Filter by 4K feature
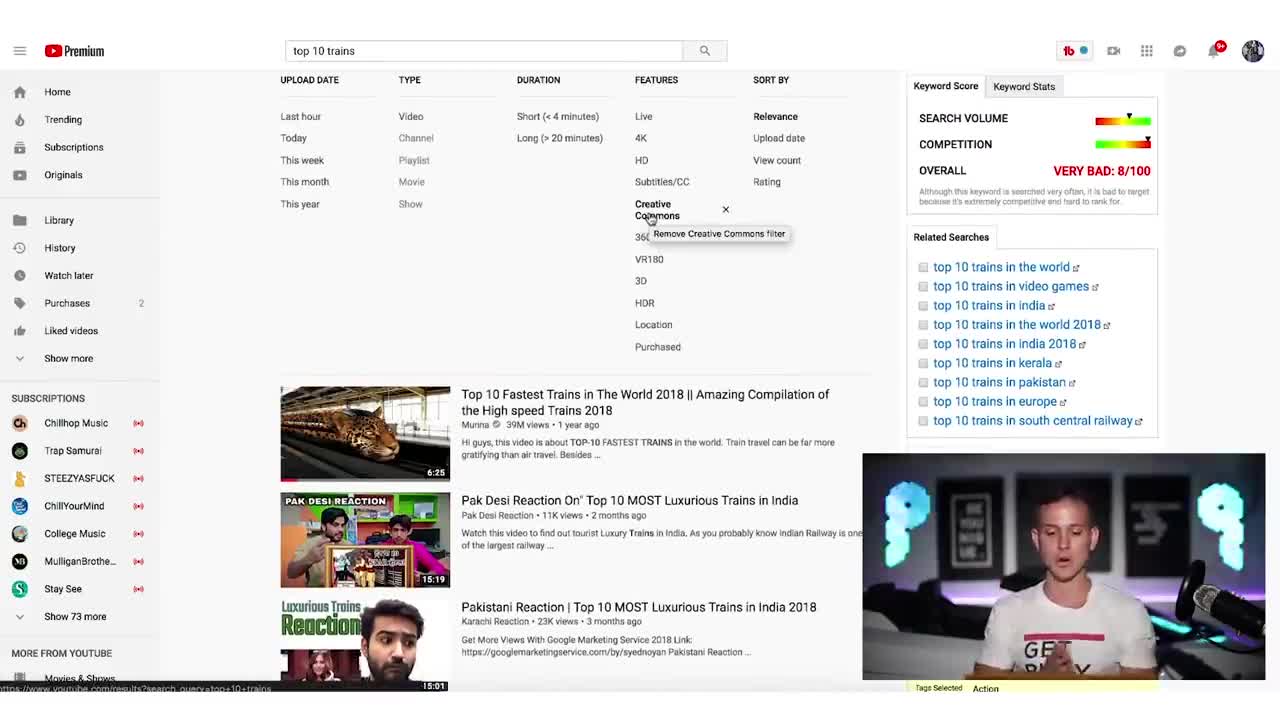1280x720 pixels. 641,138
